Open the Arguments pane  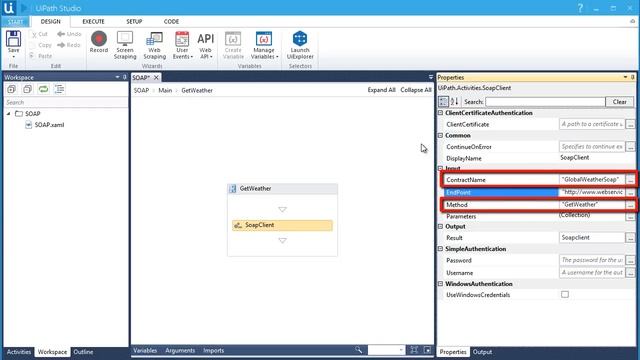pyautogui.click(x=180, y=350)
